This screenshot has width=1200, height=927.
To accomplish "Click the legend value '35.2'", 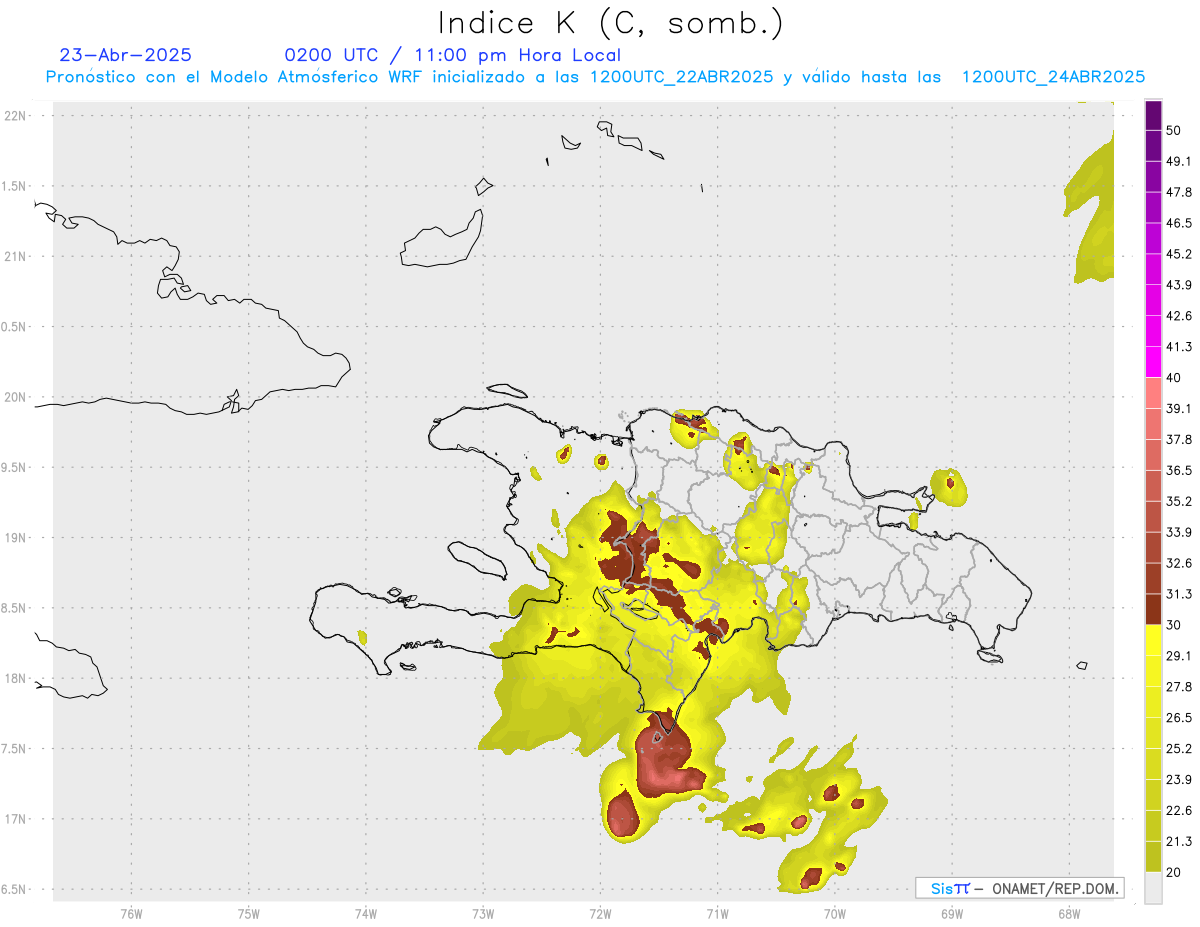I will tap(1179, 501).
